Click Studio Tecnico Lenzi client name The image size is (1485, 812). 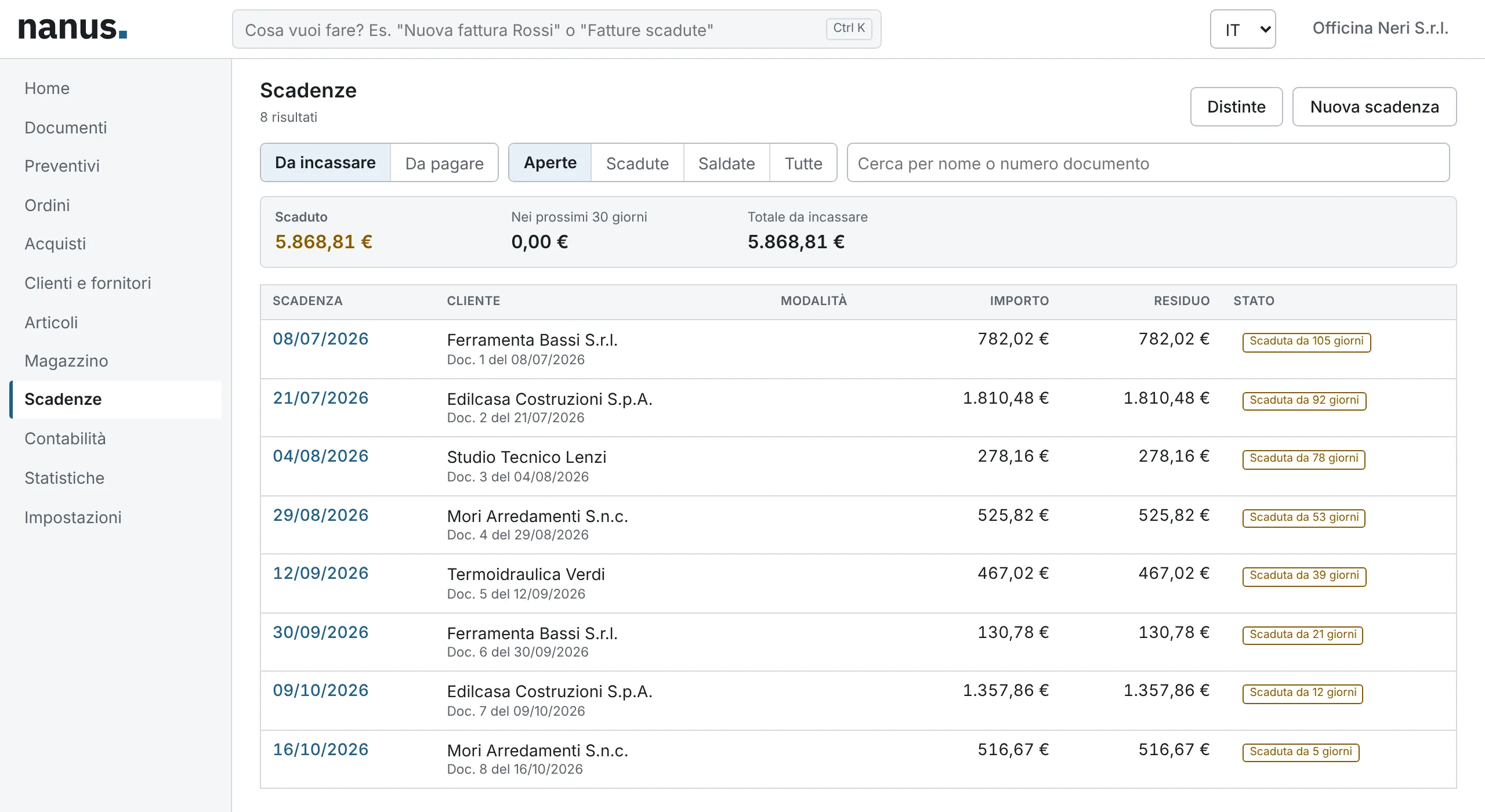527,457
